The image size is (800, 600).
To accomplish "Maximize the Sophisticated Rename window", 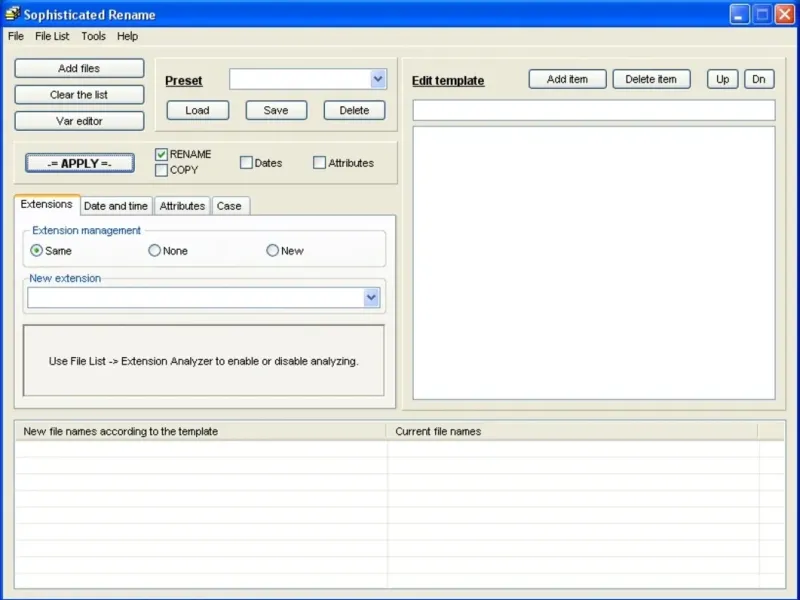I will pyautogui.click(x=762, y=14).
